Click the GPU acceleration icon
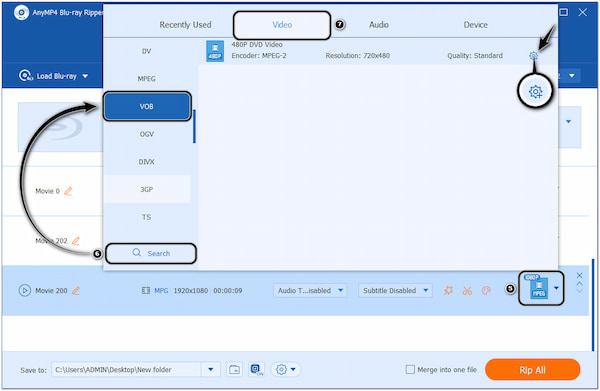The height and width of the screenshot is (391, 600). (256, 370)
